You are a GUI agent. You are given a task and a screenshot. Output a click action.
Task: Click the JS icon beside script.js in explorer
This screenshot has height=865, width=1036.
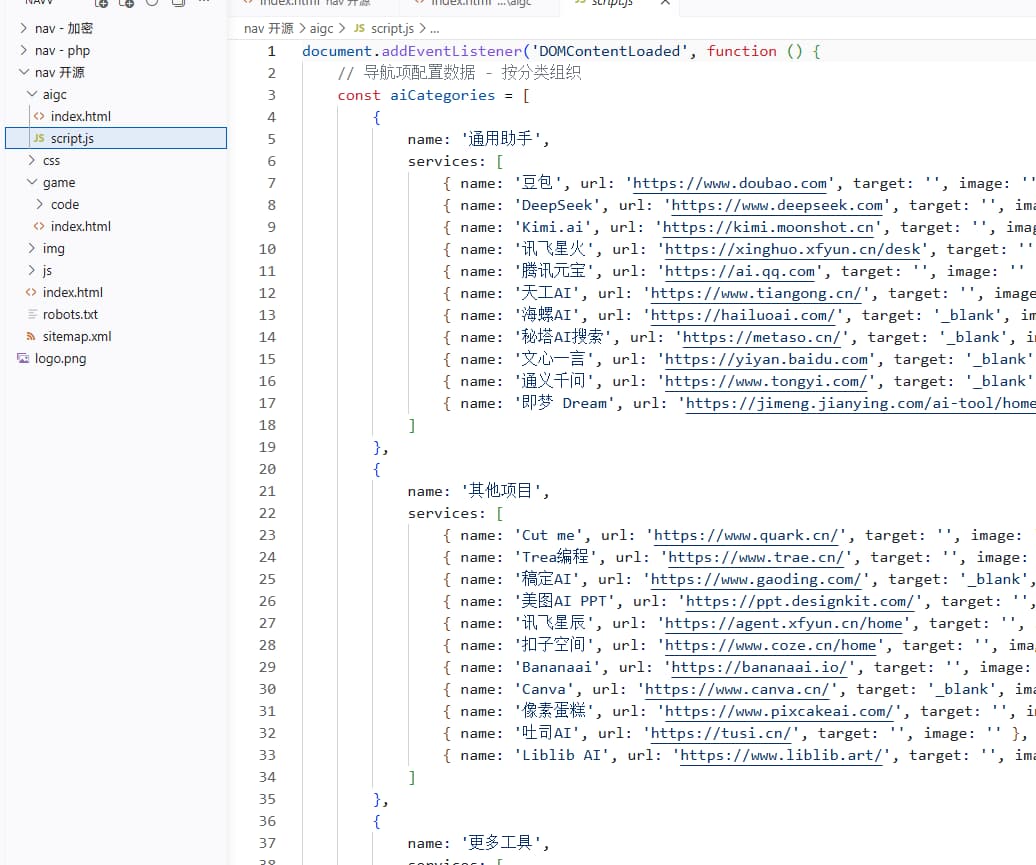tap(39, 138)
